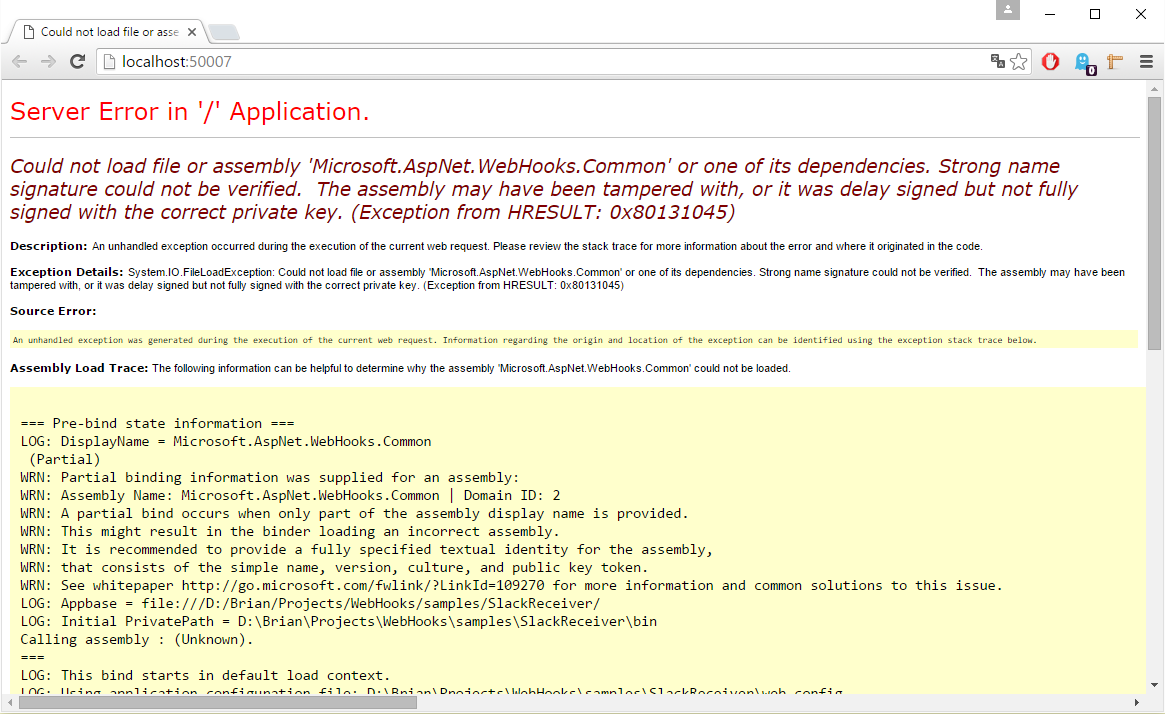Click the 'Exception Details:' label

(67, 272)
